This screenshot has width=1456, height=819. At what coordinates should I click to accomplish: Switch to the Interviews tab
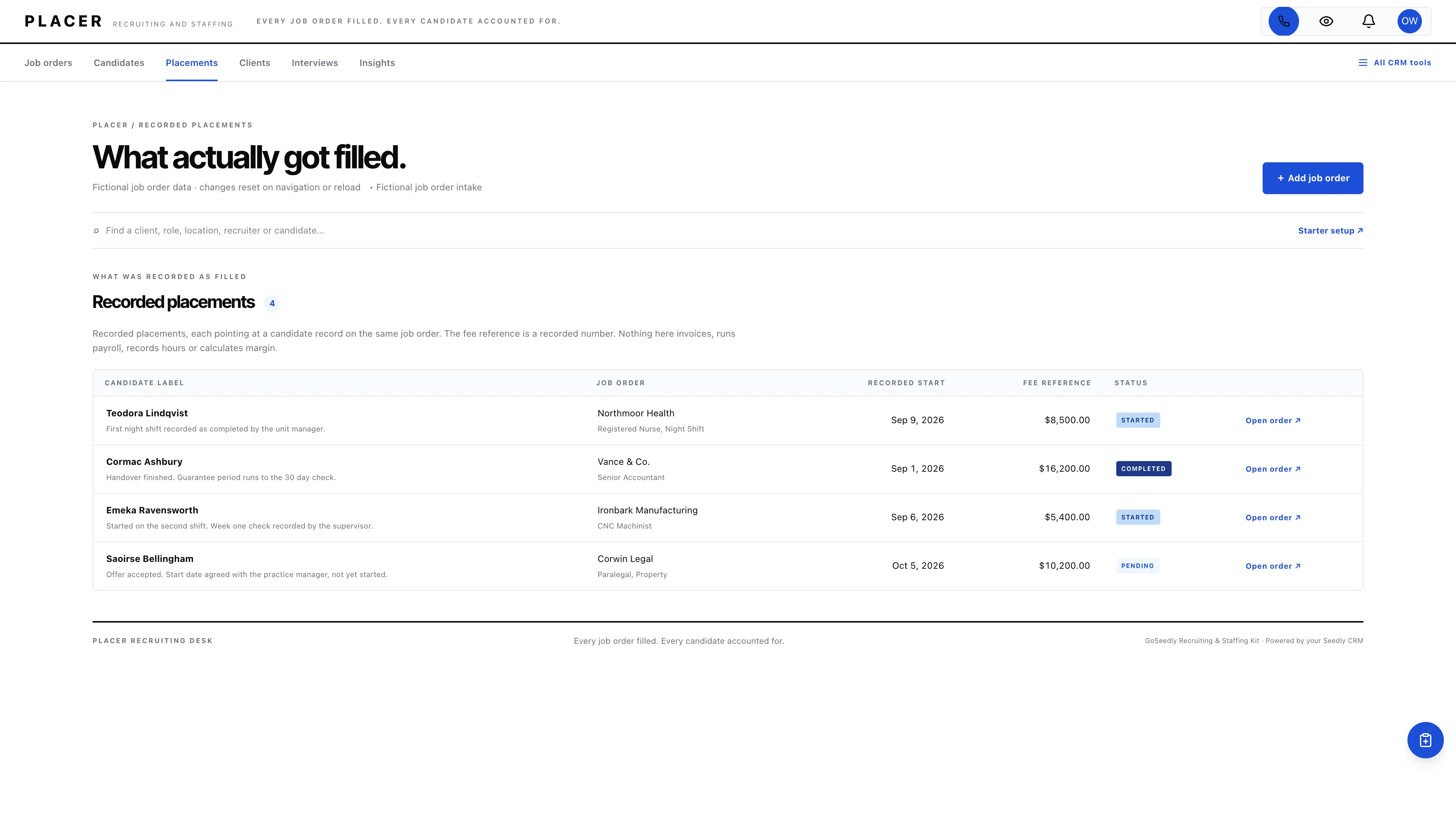point(315,63)
